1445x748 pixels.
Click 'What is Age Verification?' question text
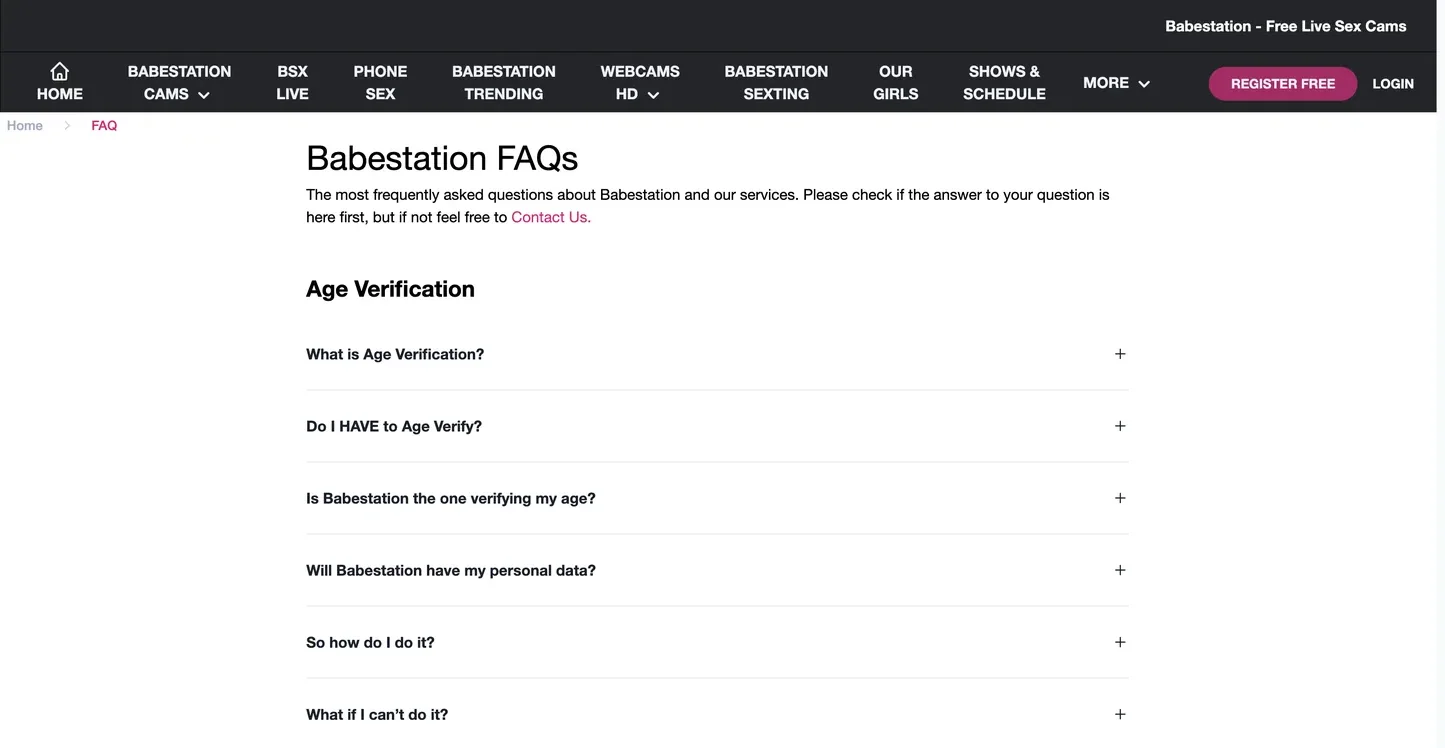(395, 354)
